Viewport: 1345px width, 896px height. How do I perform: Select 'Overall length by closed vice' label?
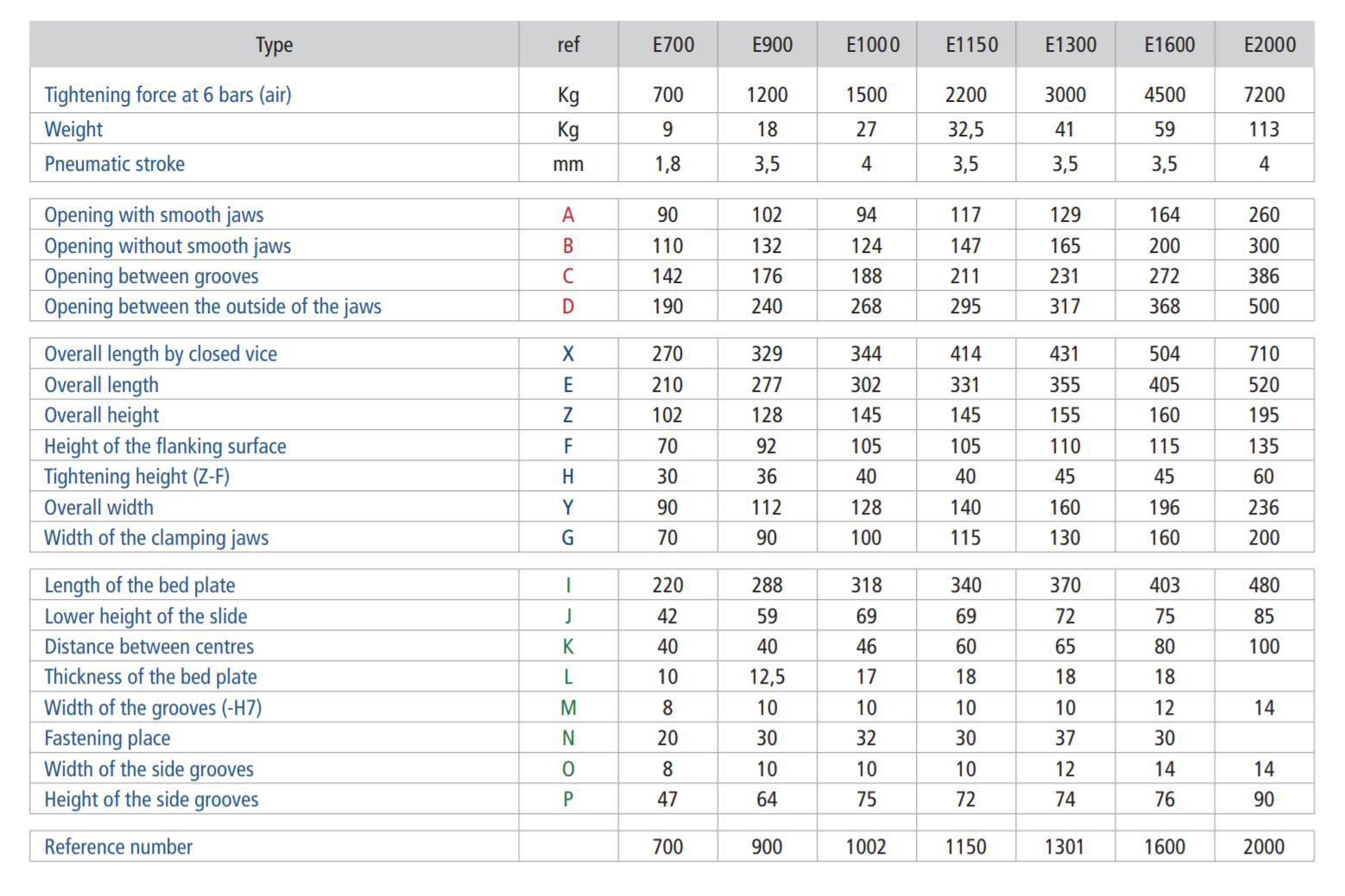tap(161, 354)
